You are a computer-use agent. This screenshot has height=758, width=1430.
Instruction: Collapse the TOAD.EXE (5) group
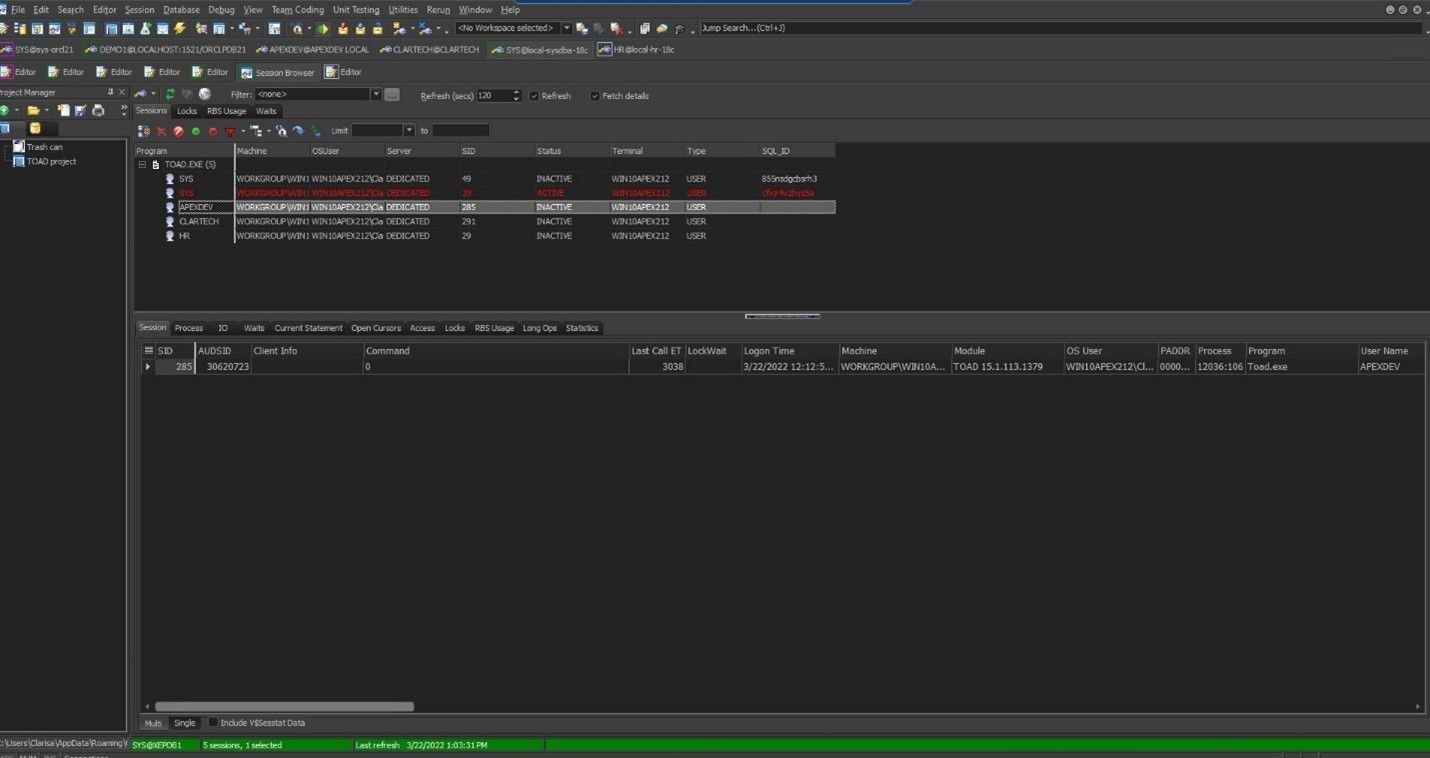click(142, 164)
